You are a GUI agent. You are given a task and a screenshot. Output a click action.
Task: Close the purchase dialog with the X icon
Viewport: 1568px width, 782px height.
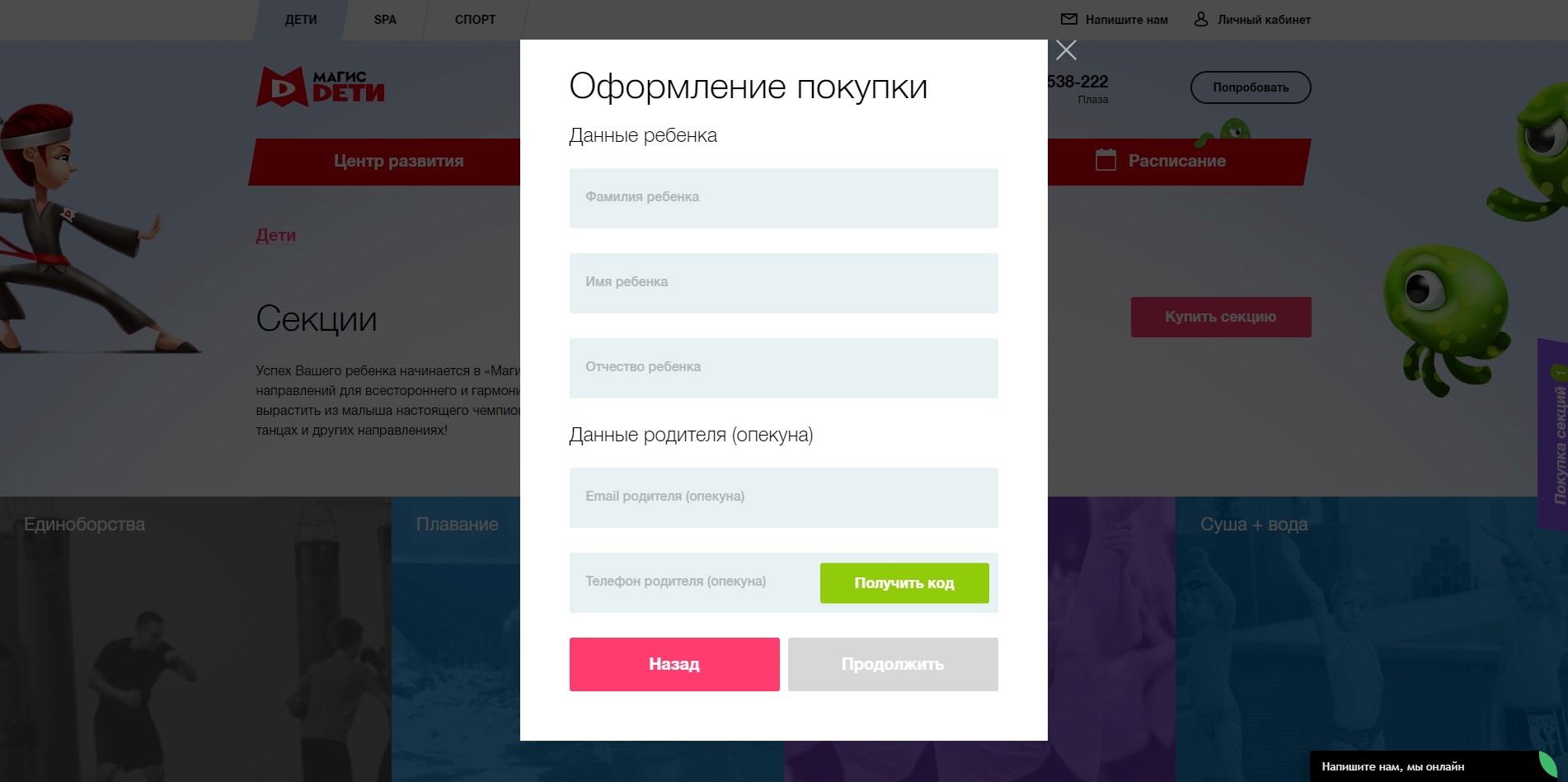click(1066, 50)
